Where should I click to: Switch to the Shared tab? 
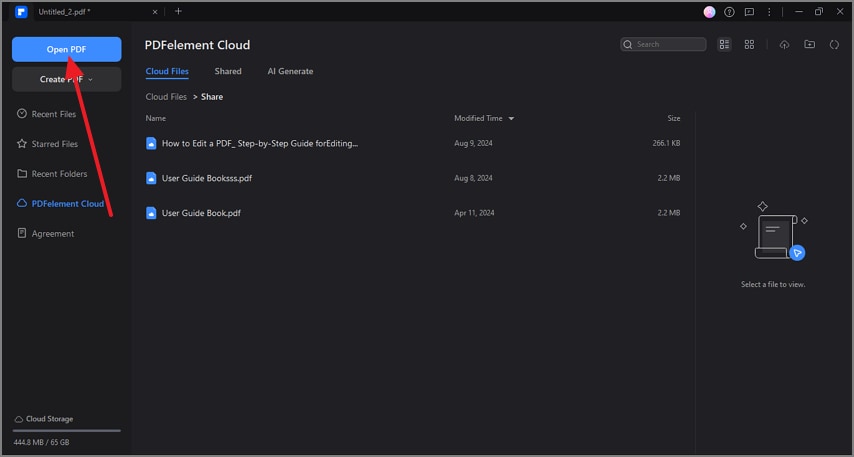[x=228, y=71]
